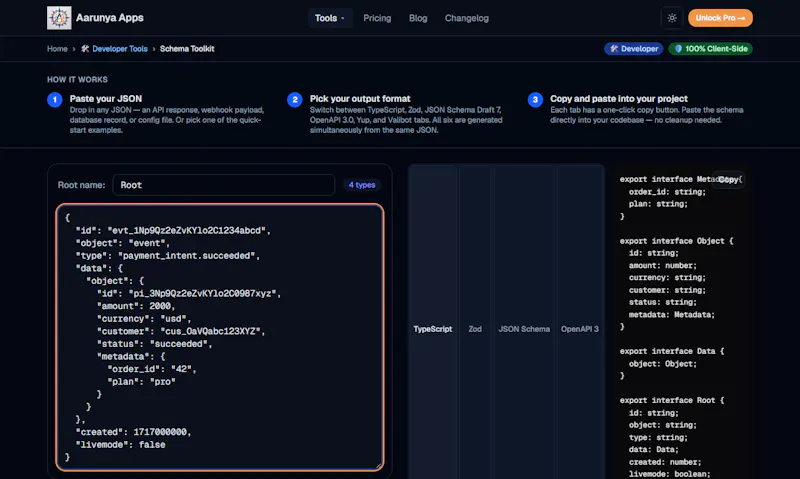Open the Tools dropdown menu
Viewport: 800px width, 479px height.
[330, 18]
